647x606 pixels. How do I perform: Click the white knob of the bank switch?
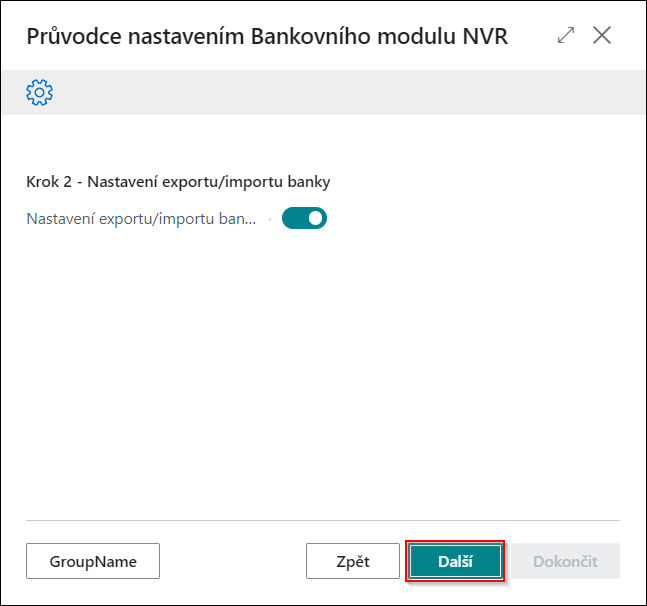[316, 218]
